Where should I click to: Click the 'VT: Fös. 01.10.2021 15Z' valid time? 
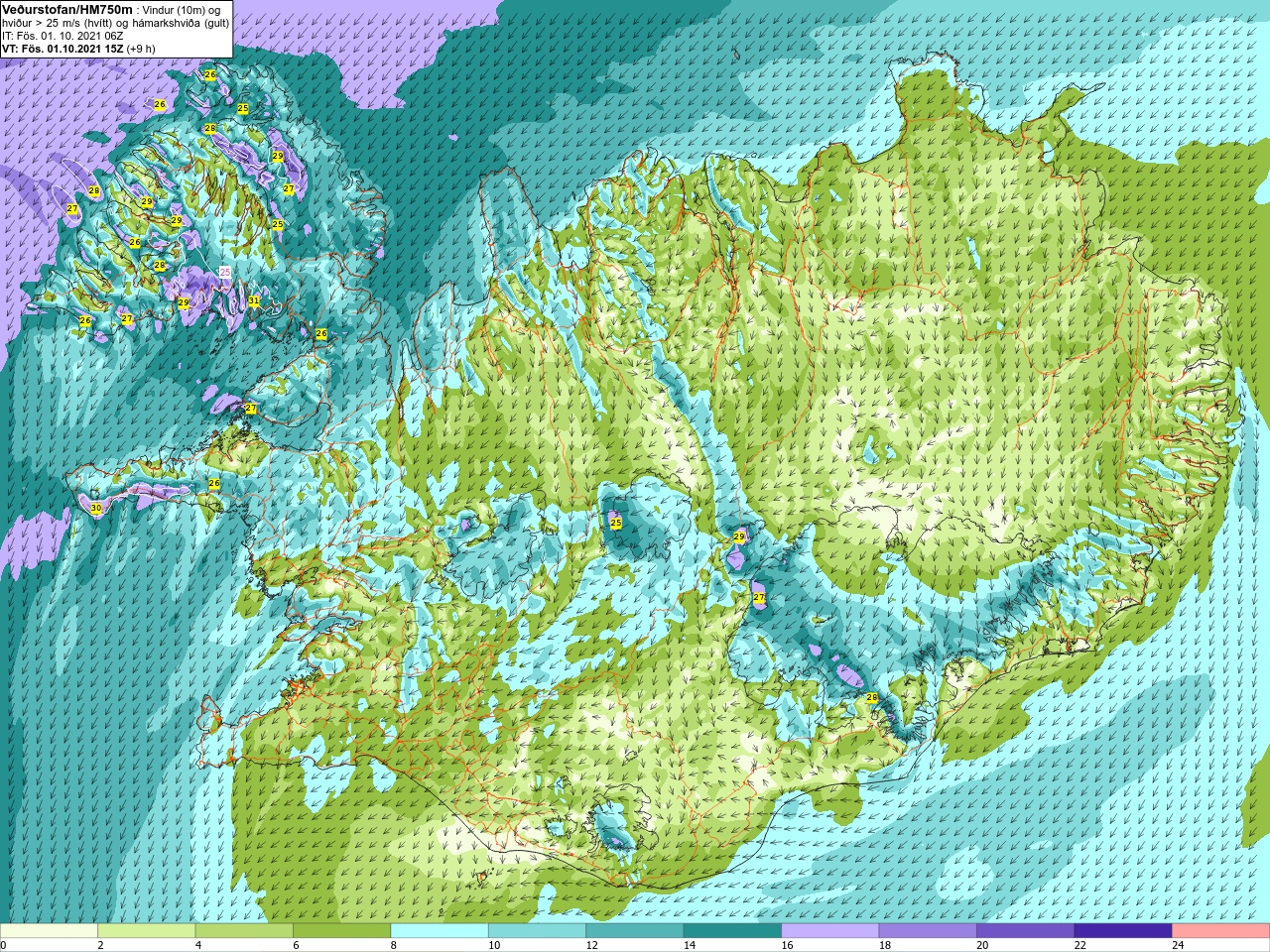tap(63, 48)
